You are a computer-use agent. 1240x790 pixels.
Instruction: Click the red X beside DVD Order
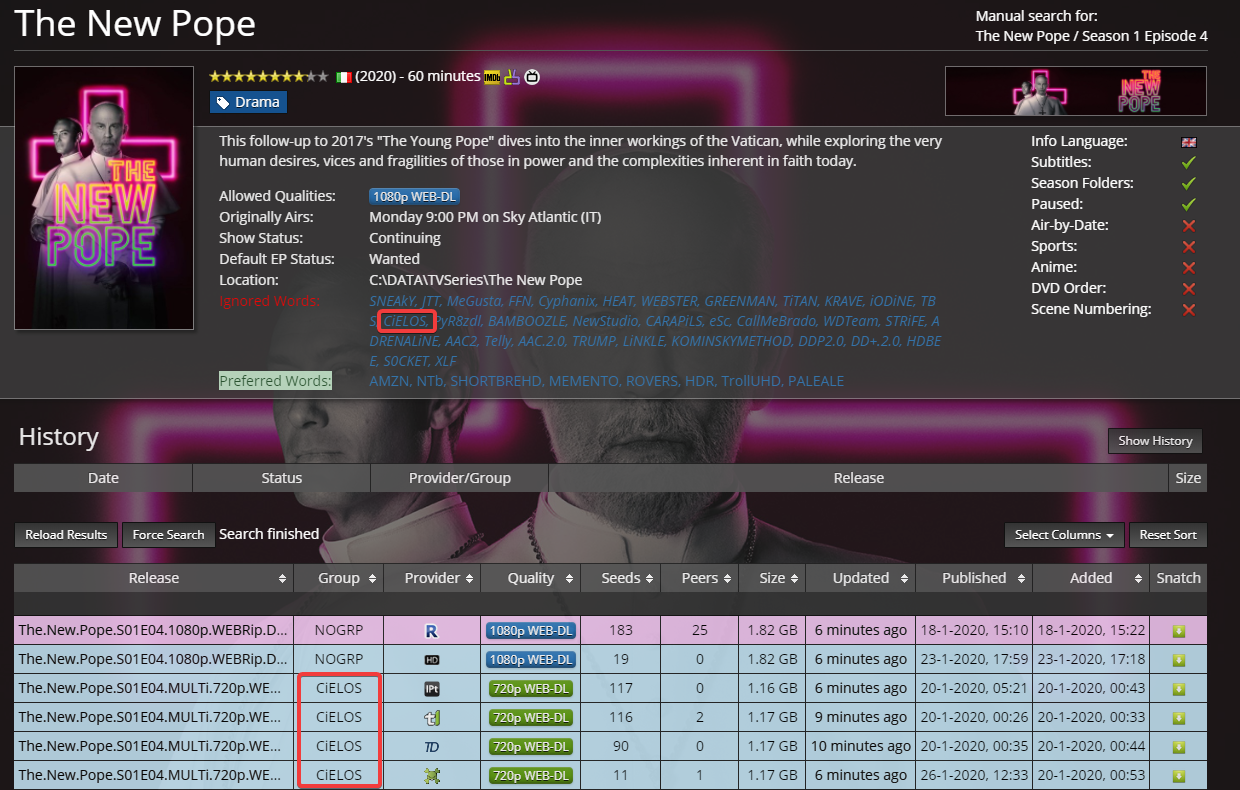click(1189, 289)
